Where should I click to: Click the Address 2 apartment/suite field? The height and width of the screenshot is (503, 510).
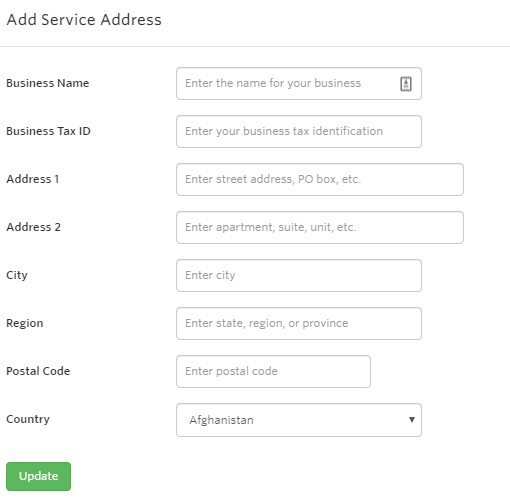[x=320, y=227]
